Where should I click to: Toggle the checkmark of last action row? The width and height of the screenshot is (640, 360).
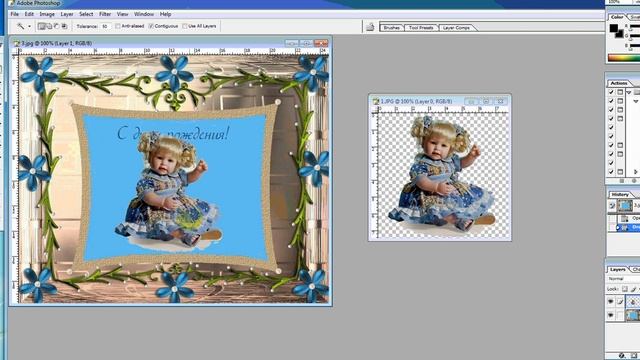click(x=611, y=172)
